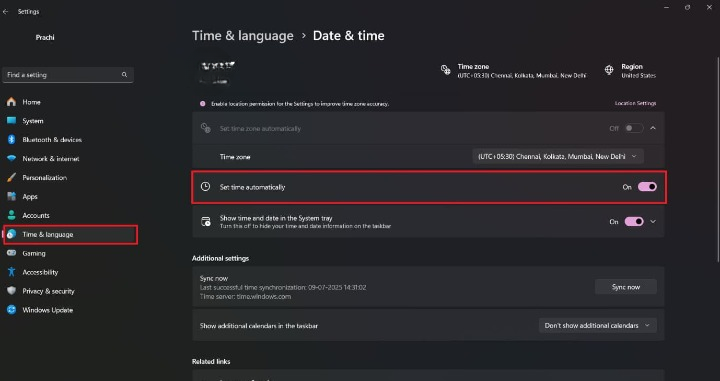Open the additional calendars dropdown

597,325
